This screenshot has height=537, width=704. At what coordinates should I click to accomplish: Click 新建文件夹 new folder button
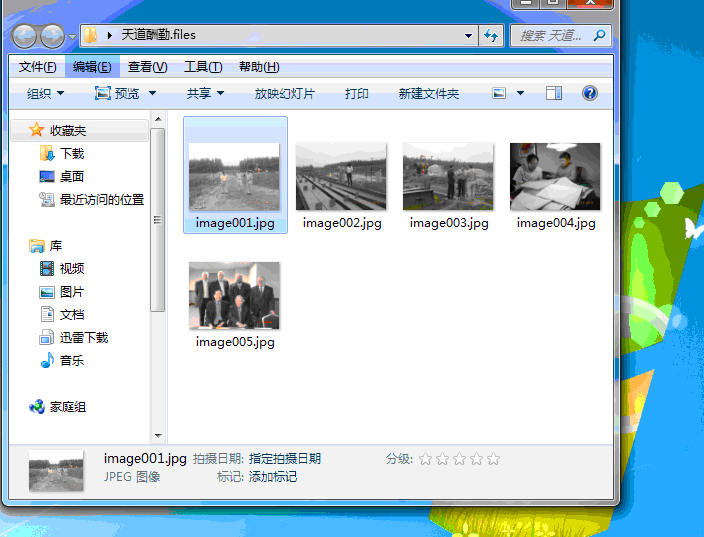point(428,93)
